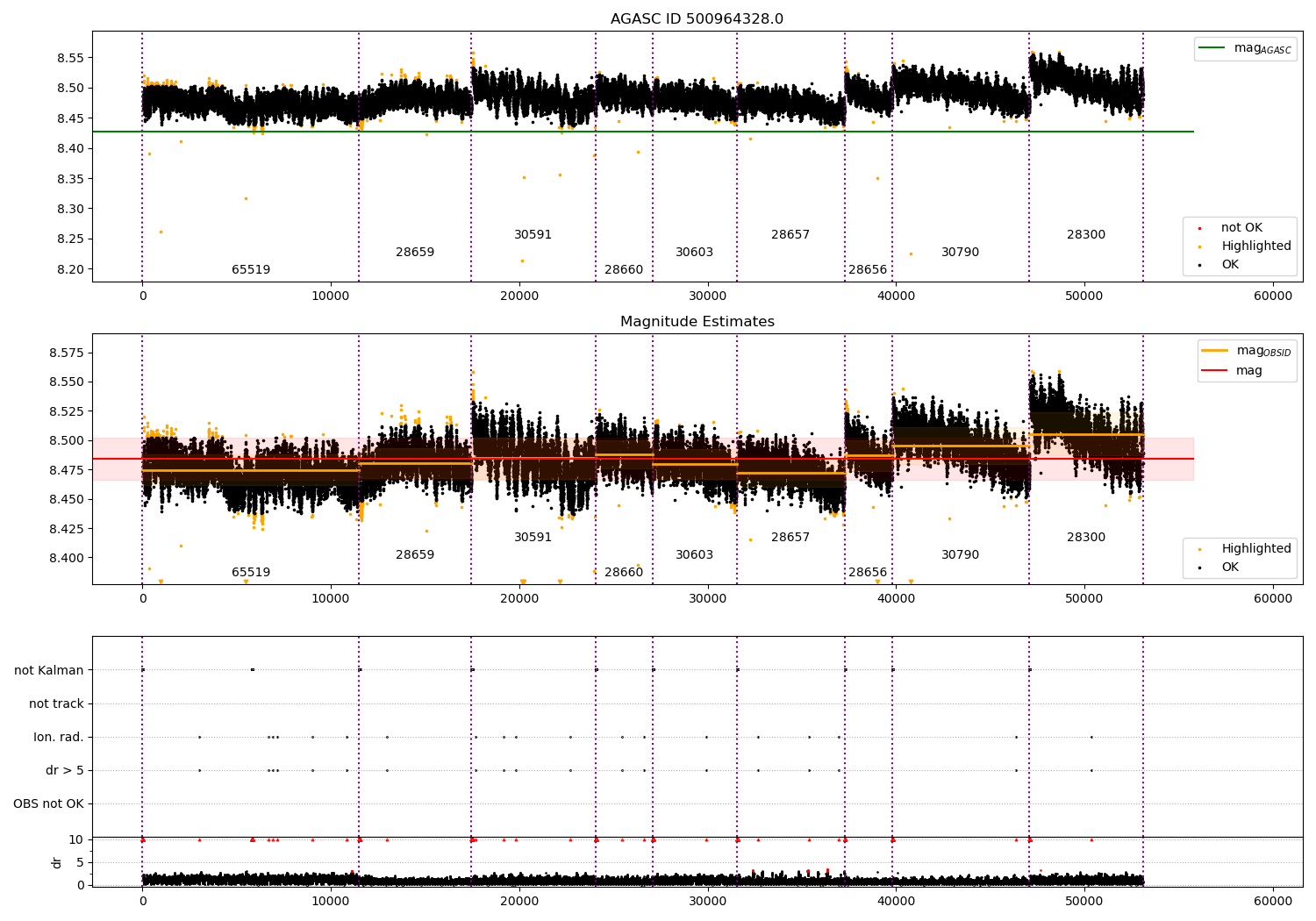Click y-axis tick 8.400 in middle plot
1316x921 pixels.
[66, 559]
